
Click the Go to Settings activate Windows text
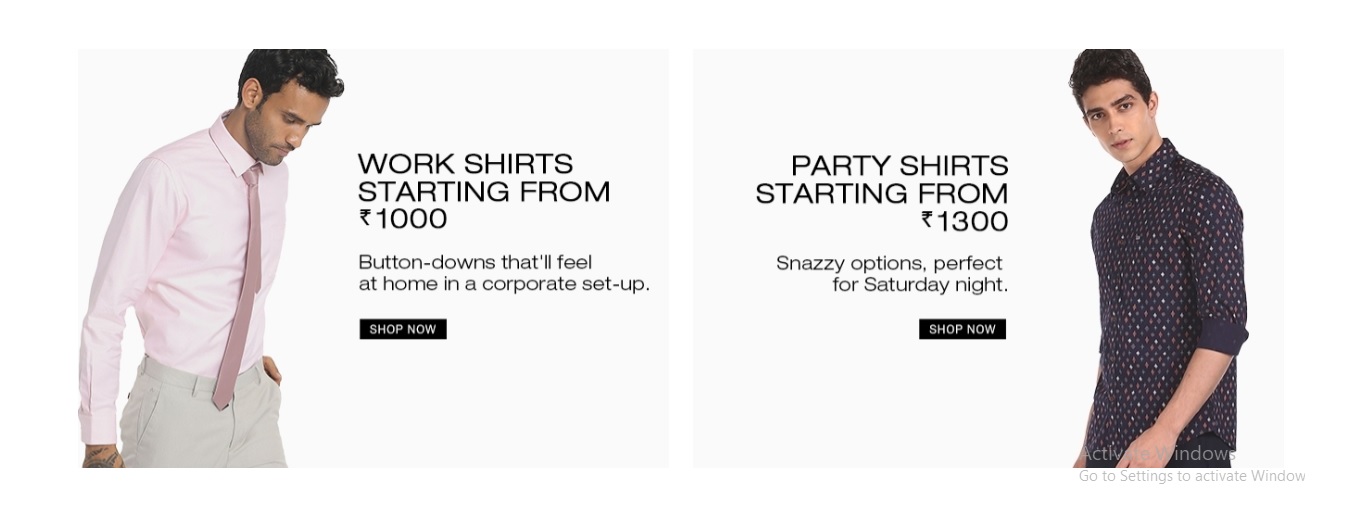[1192, 476]
